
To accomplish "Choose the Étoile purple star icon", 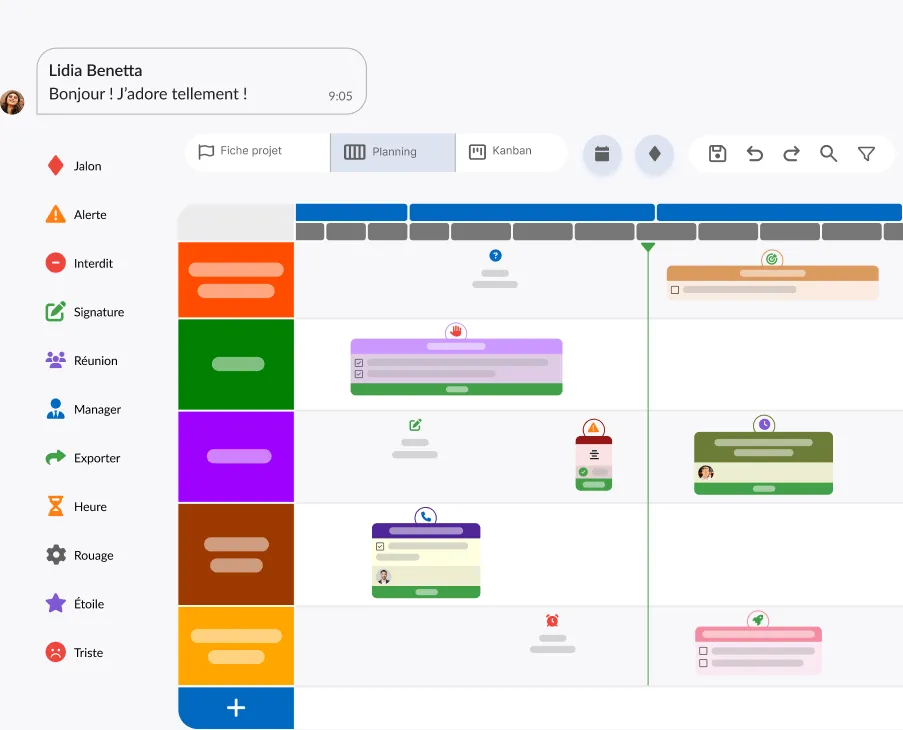I will tap(56, 604).
